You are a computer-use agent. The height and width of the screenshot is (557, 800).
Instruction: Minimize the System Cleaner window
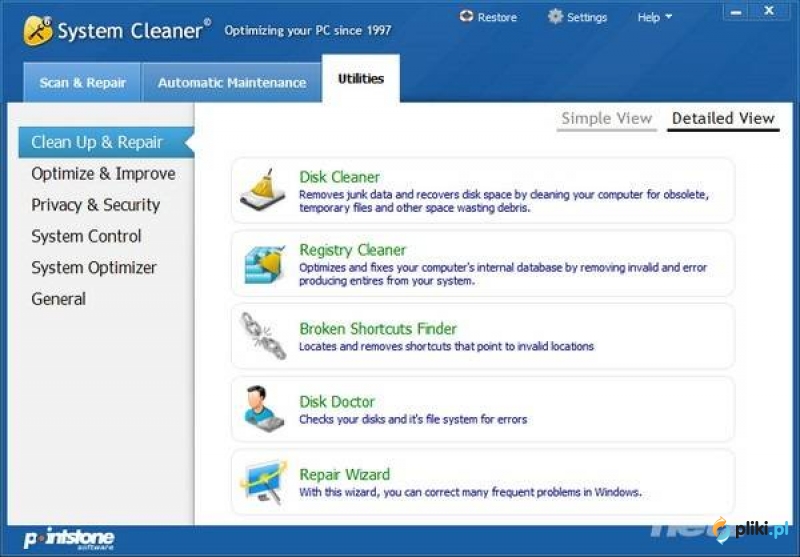[x=736, y=12]
